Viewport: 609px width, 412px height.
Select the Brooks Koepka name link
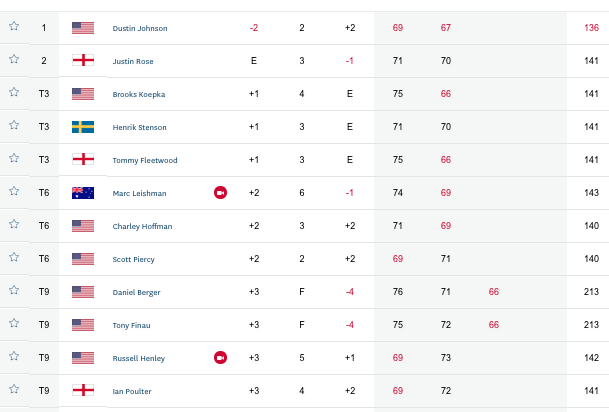139,94
